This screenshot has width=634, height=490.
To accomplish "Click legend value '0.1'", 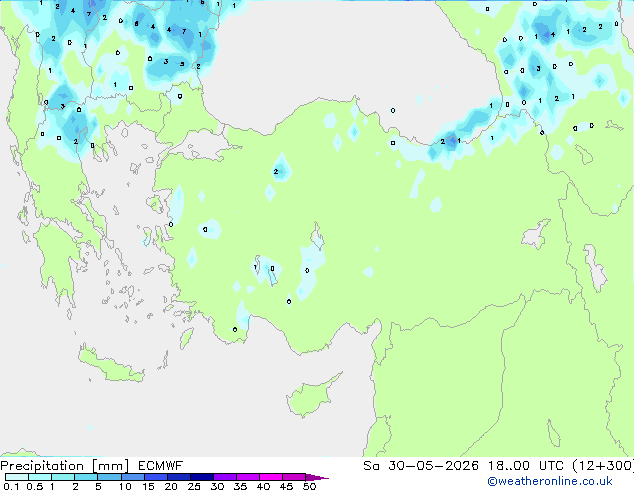I will (11, 486).
